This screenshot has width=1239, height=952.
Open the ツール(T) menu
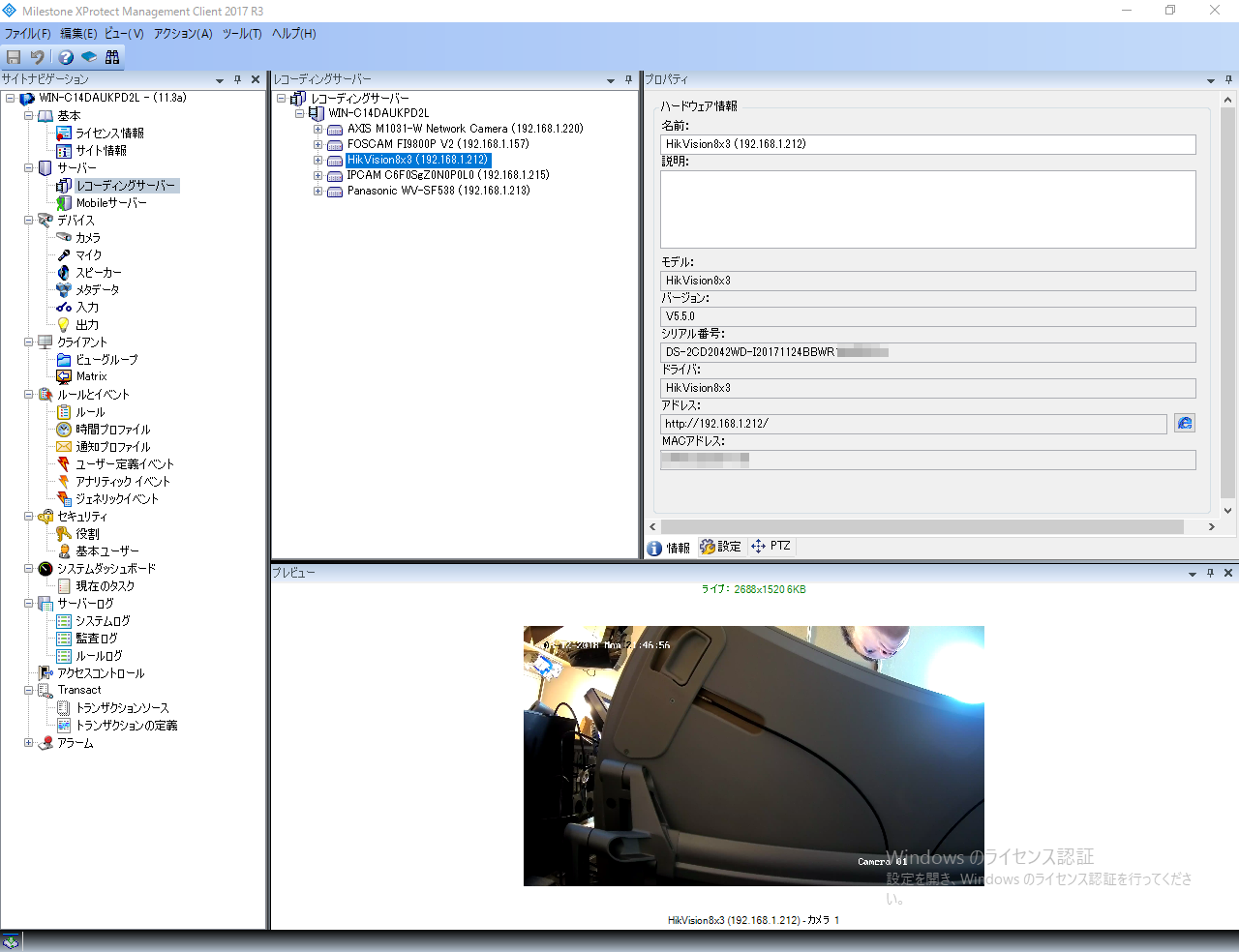tap(242, 33)
